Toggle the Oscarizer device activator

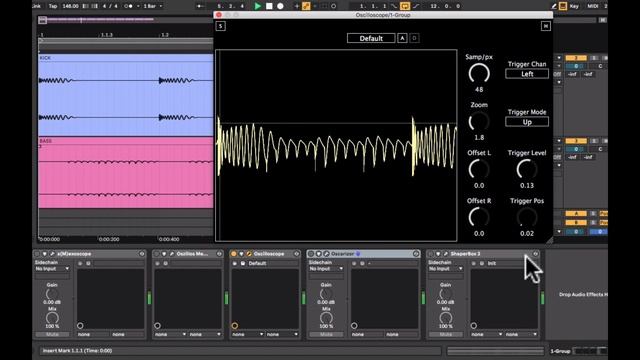click(x=311, y=254)
